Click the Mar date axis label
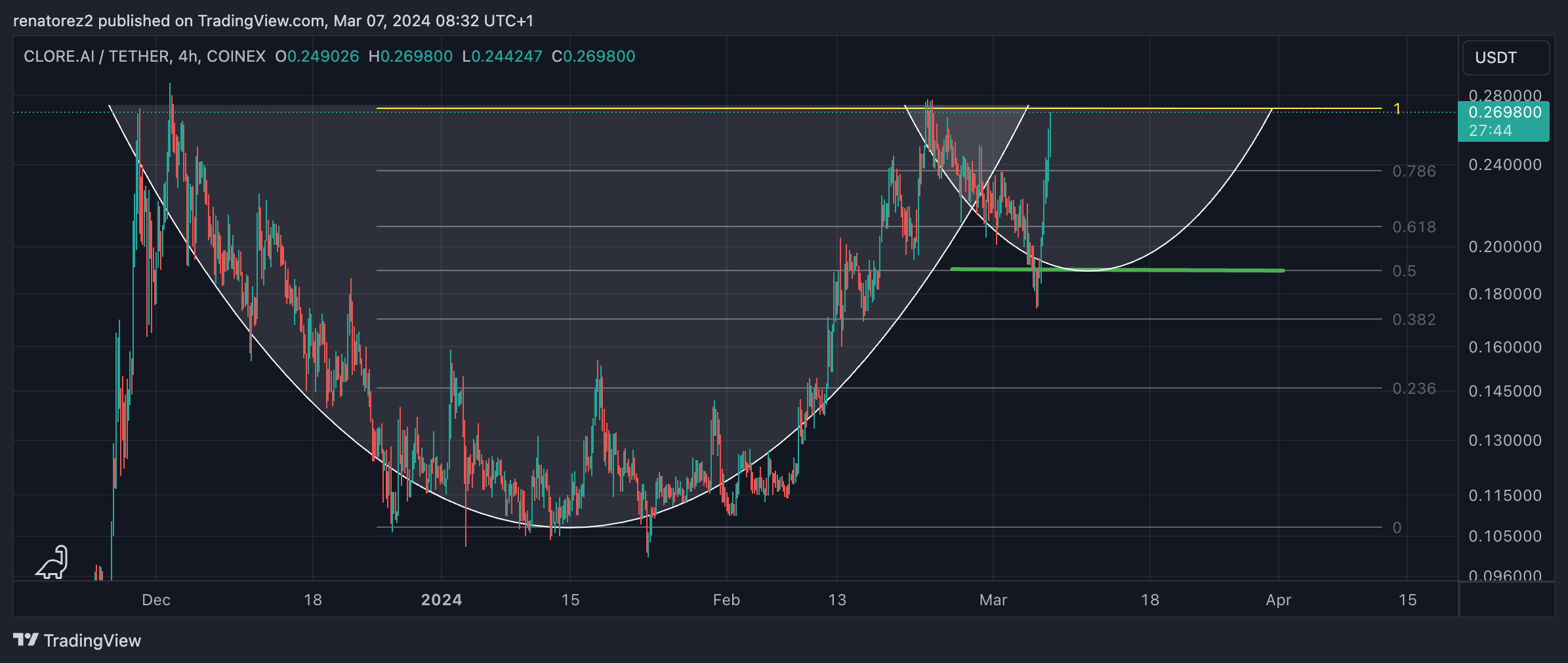Viewport: 1568px width, 663px height. [993, 600]
